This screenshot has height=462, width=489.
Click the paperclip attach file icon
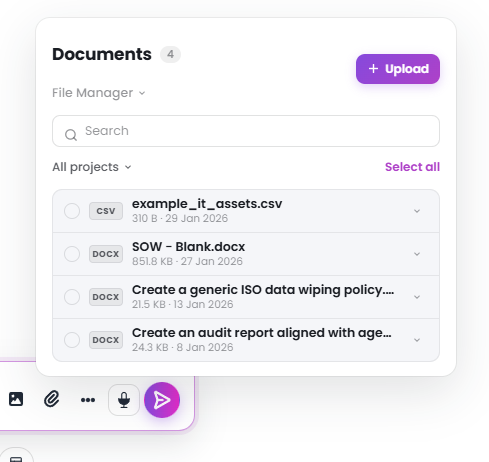(52, 399)
